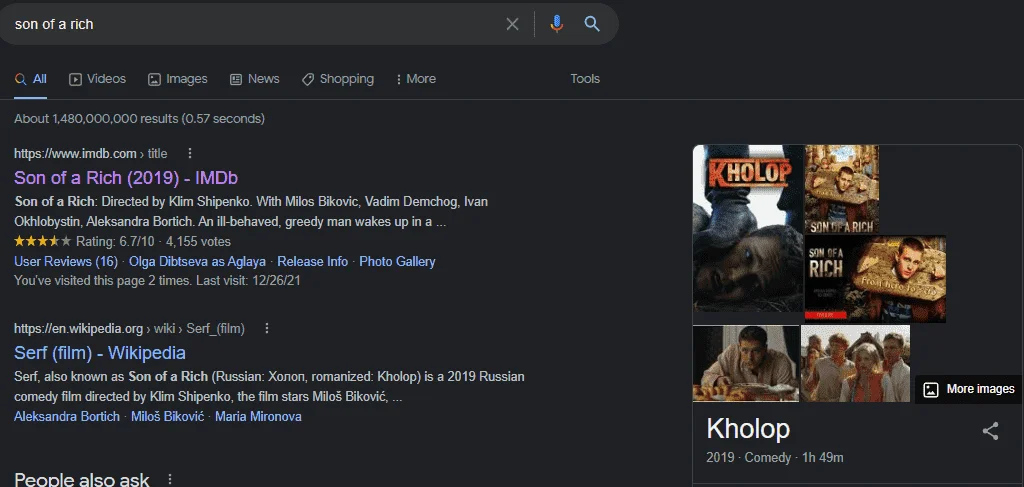Click the Rating: 6.7/10 star rating text
The width and height of the screenshot is (1024, 487).
[115, 242]
